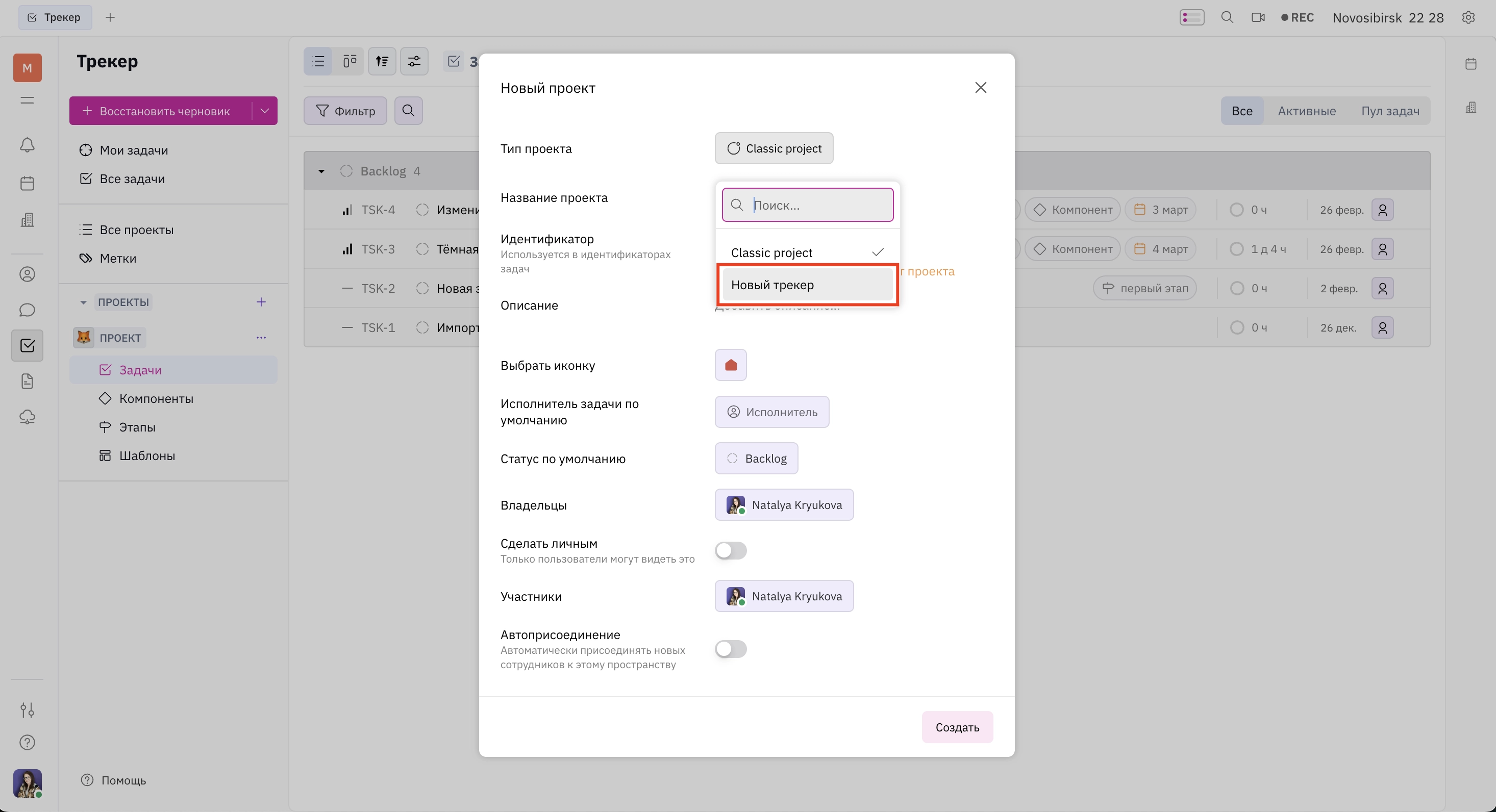This screenshot has width=1496, height=812.
Task: Click the Создать button
Action: point(957,727)
